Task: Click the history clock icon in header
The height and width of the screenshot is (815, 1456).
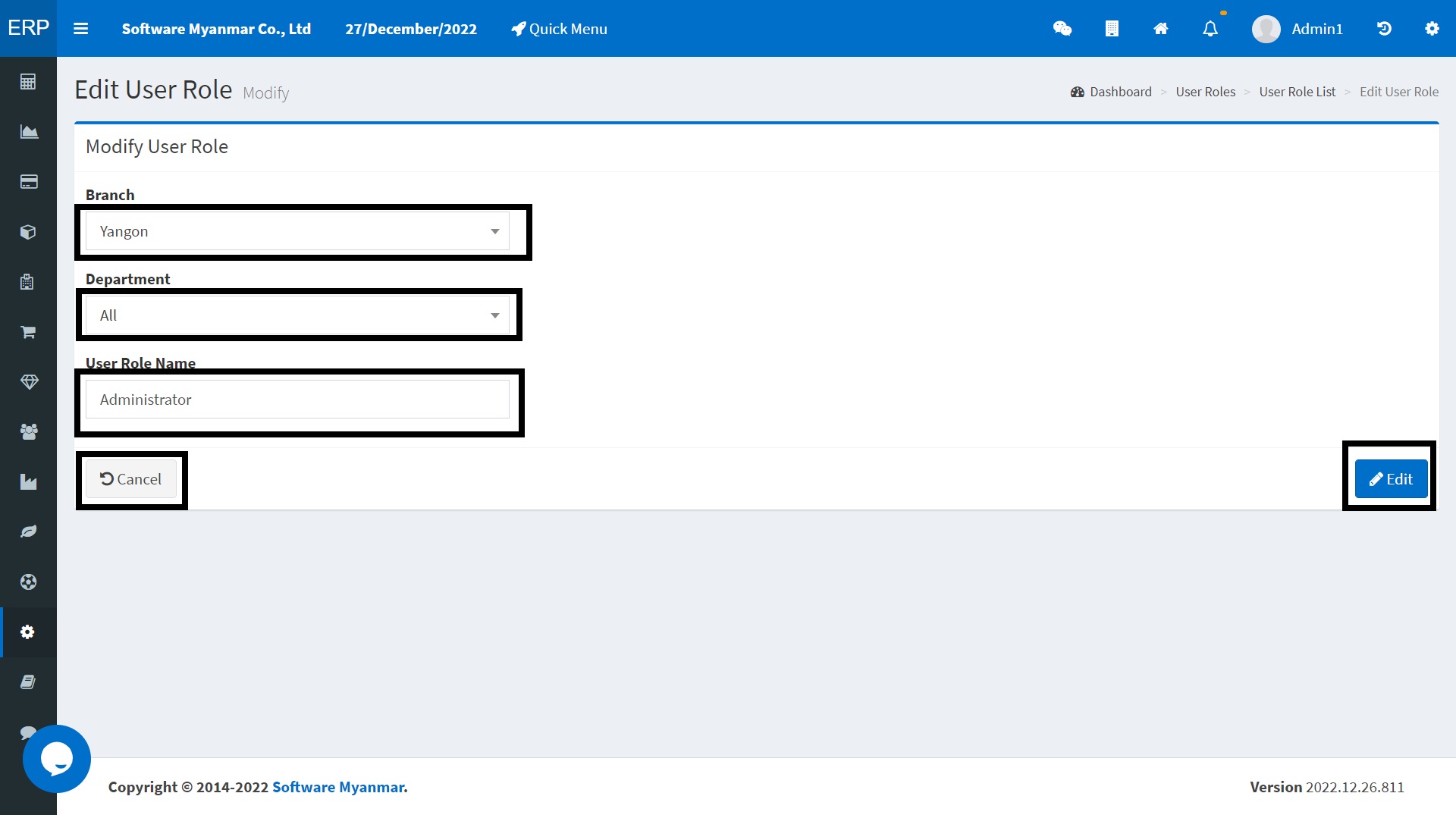Action: click(x=1384, y=29)
